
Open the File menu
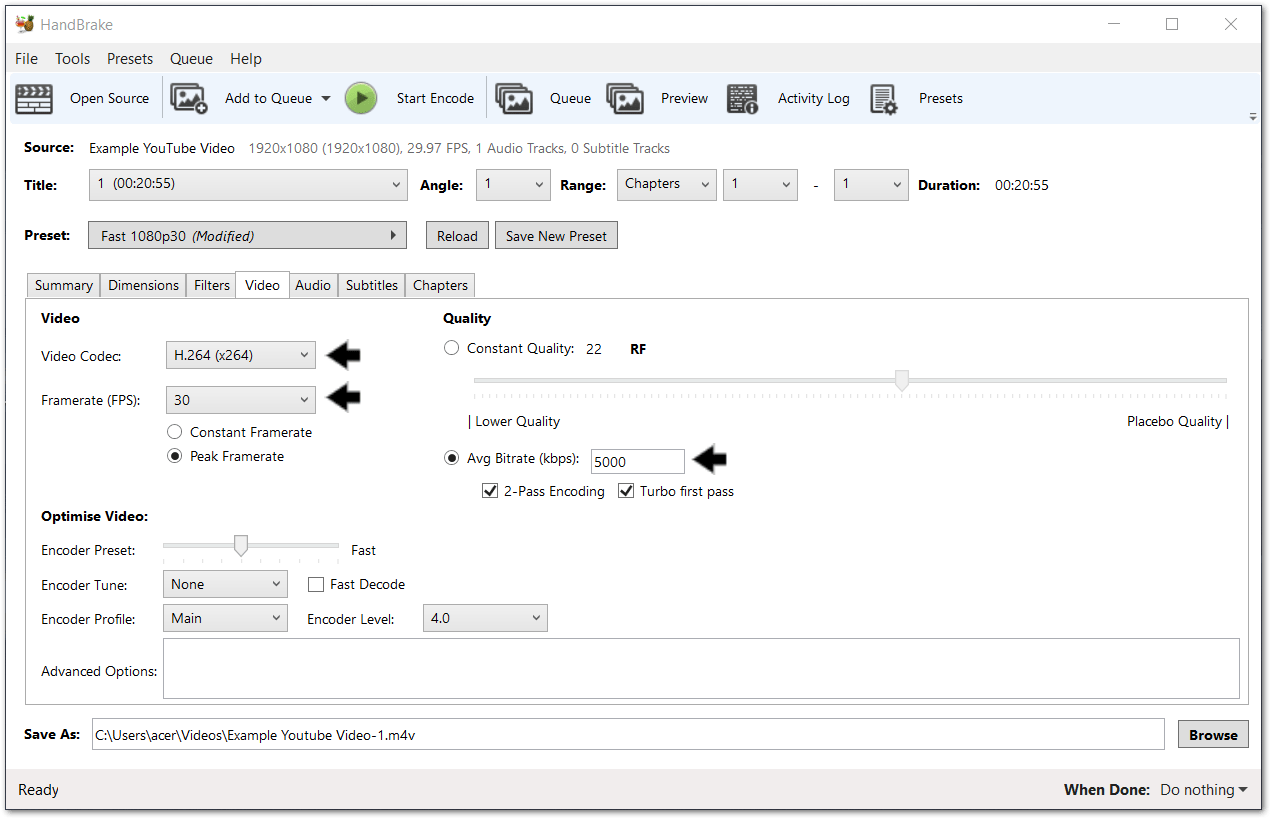(x=27, y=59)
